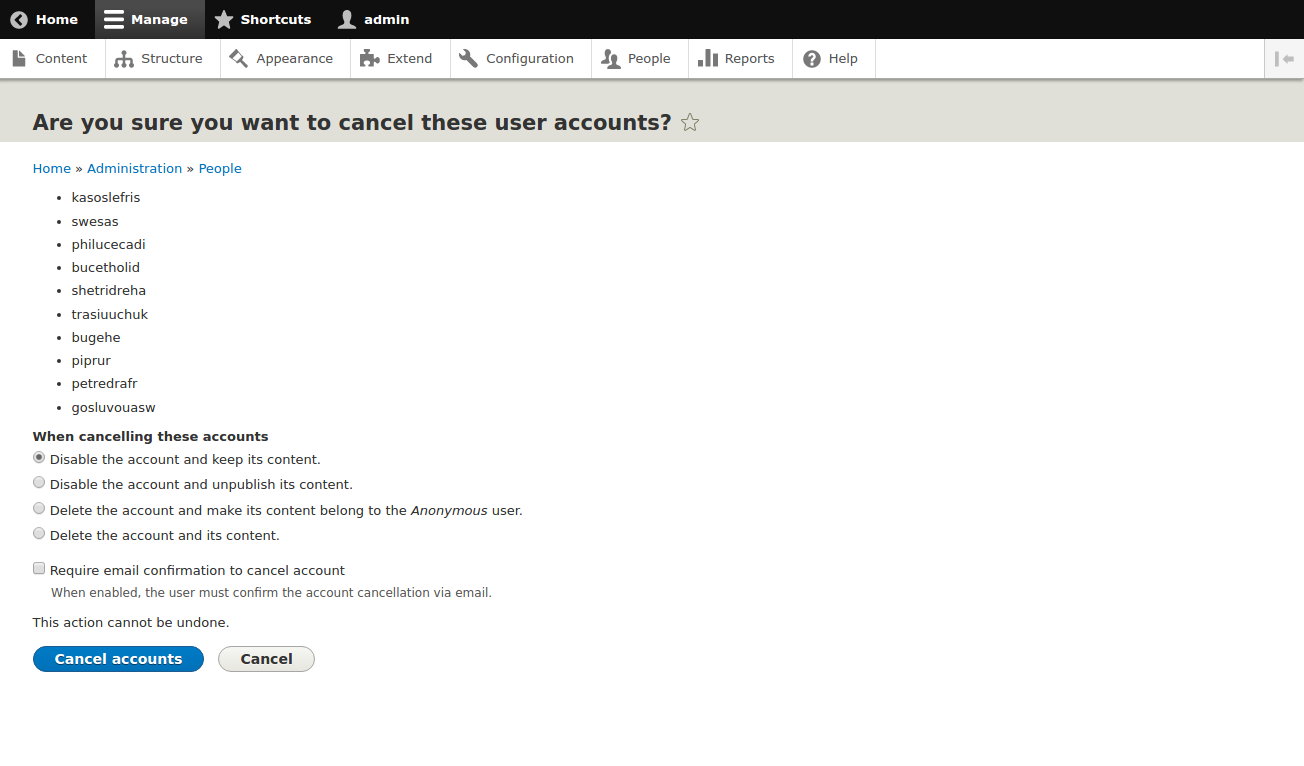The height and width of the screenshot is (766, 1304).
Task: Click the star icon beside page title
Action: pyautogui.click(x=690, y=123)
